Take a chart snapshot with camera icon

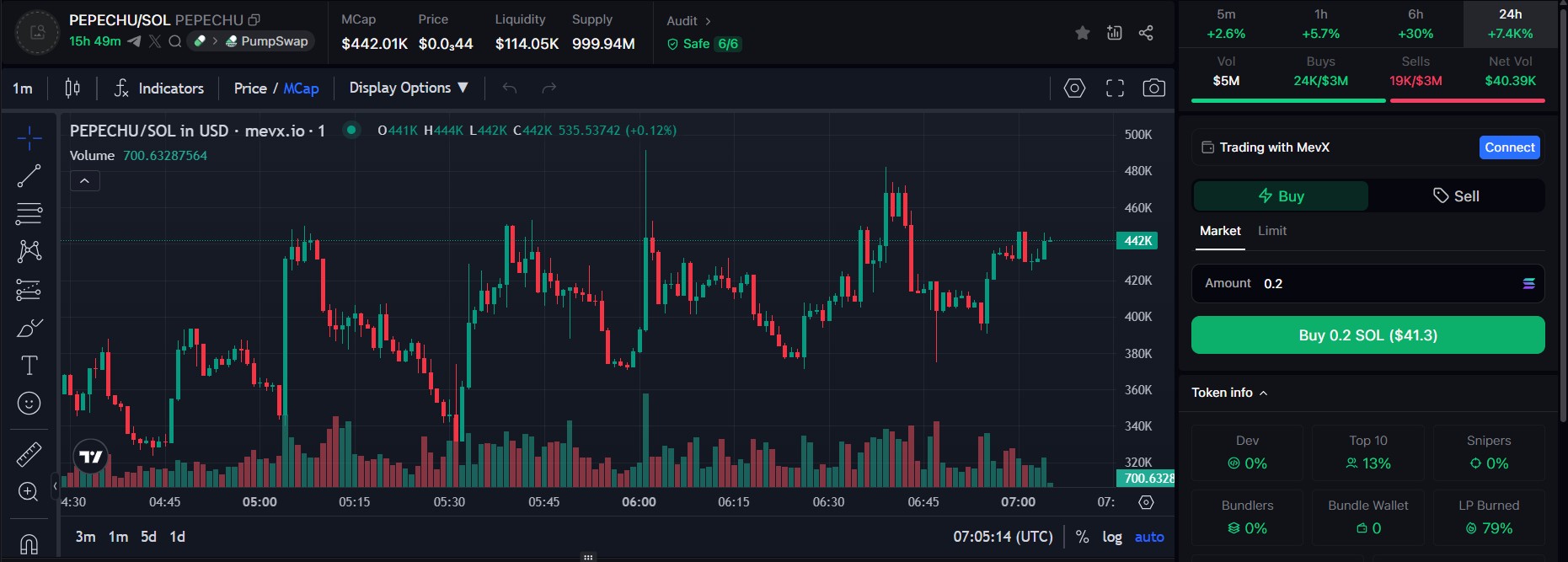pos(1153,88)
